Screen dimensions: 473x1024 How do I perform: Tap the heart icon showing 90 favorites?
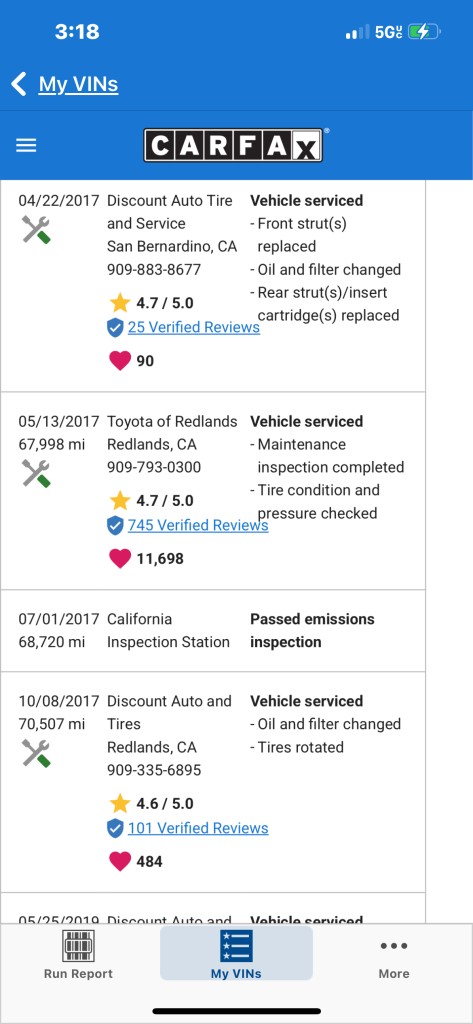[x=120, y=360]
